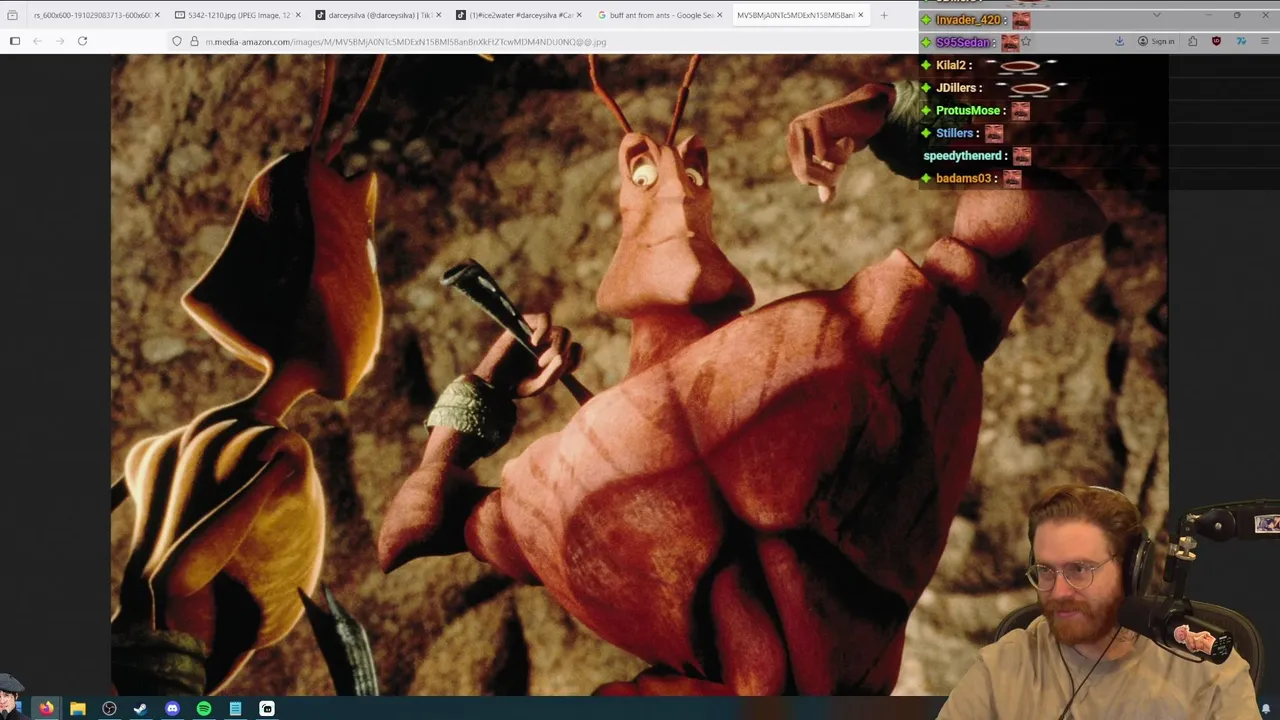Open Firefox from the taskbar

pos(46,708)
